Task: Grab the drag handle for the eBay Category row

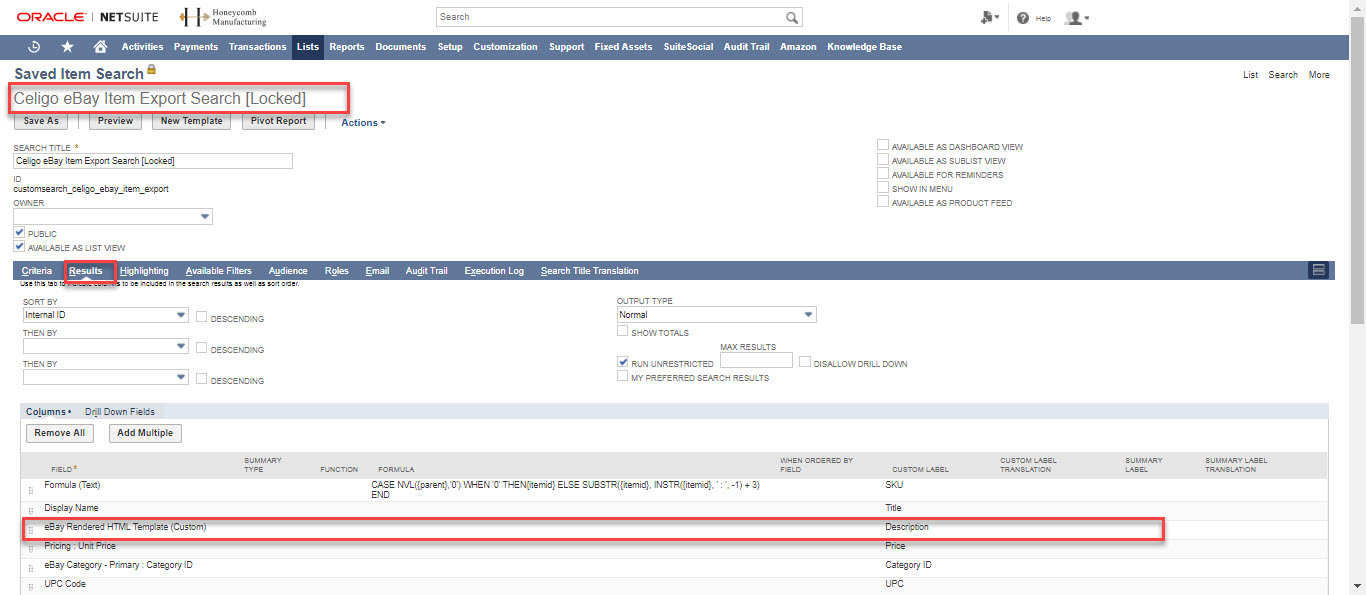Action: (31, 569)
